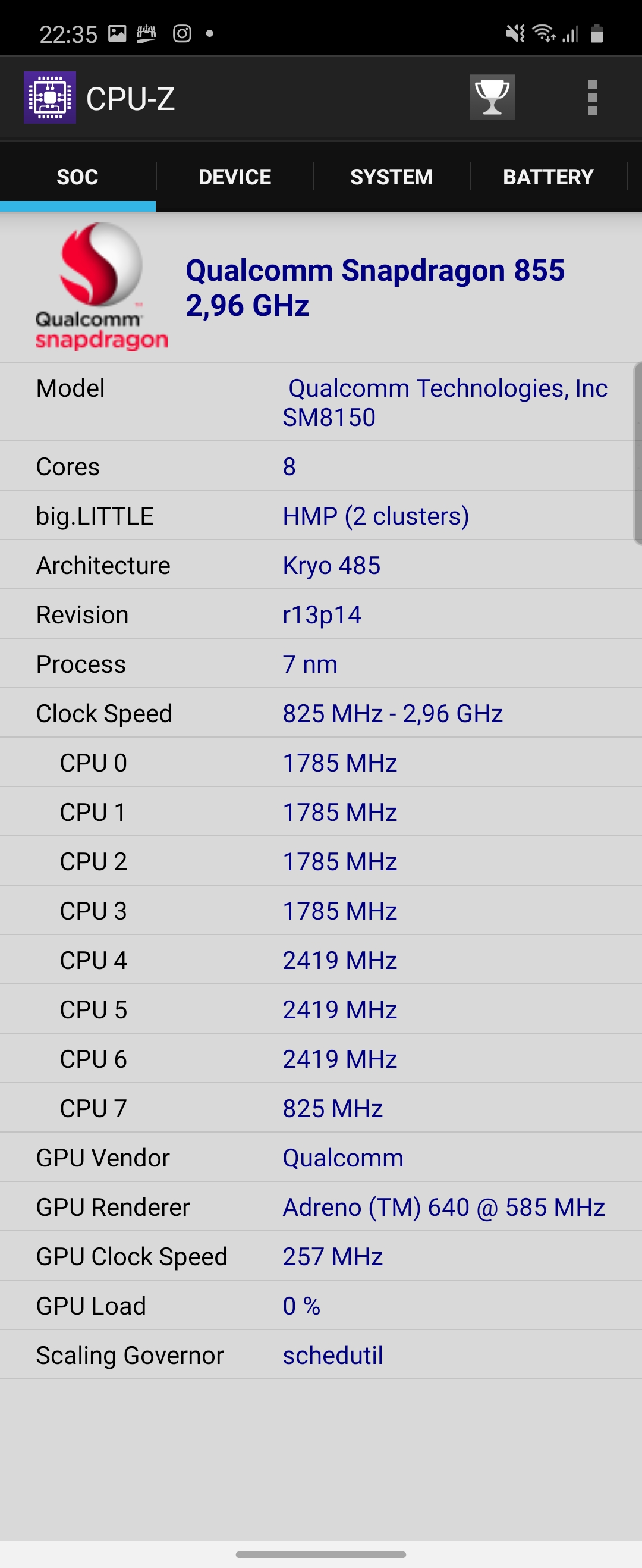This screenshot has height=1568, width=642.
Task: Tap the Instagram notification icon in status bar
Action: click(x=182, y=33)
